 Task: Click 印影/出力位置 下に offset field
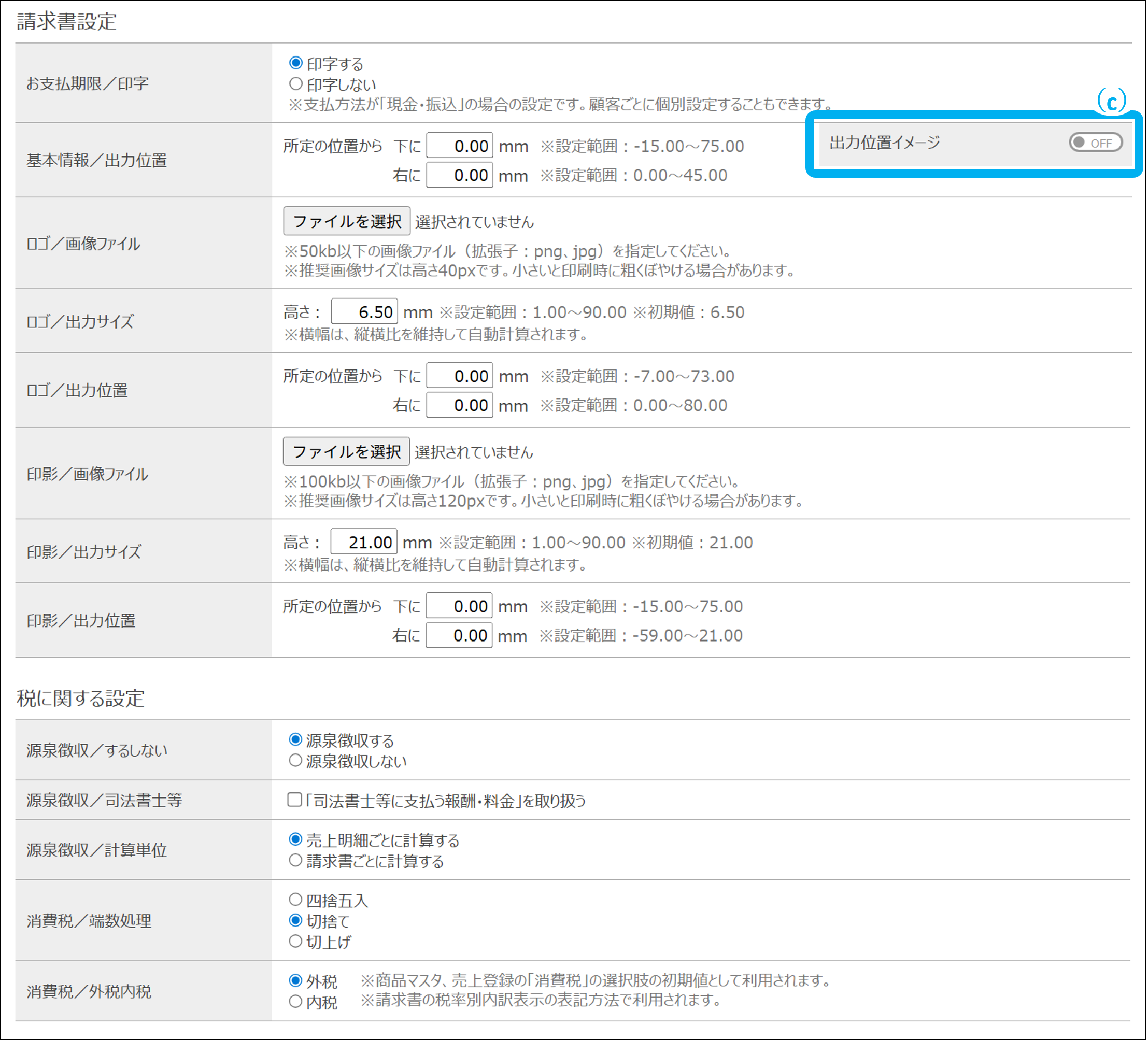click(x=459, y=606)
